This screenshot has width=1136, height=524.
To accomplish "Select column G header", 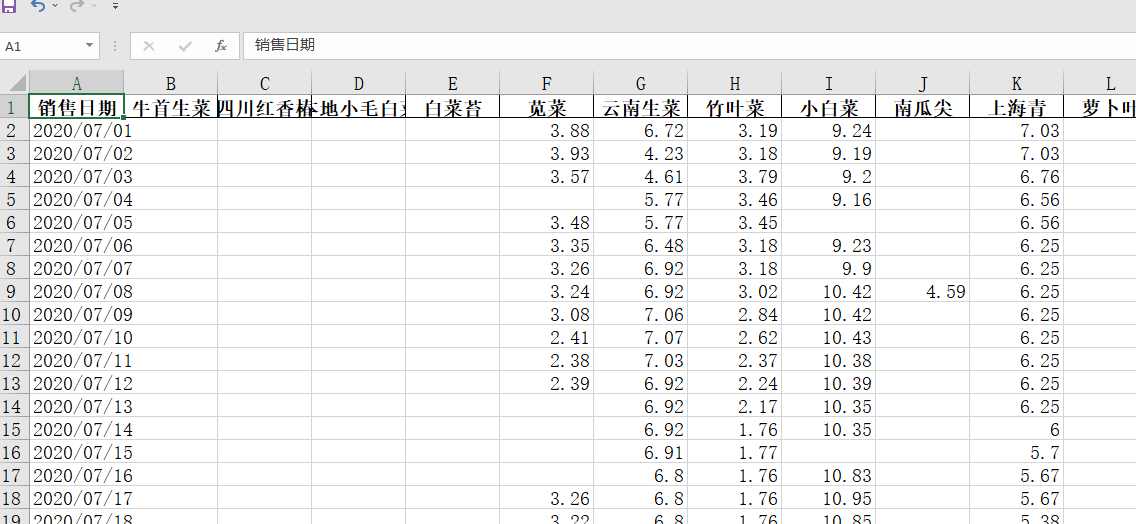I will [x=640, y=84].
